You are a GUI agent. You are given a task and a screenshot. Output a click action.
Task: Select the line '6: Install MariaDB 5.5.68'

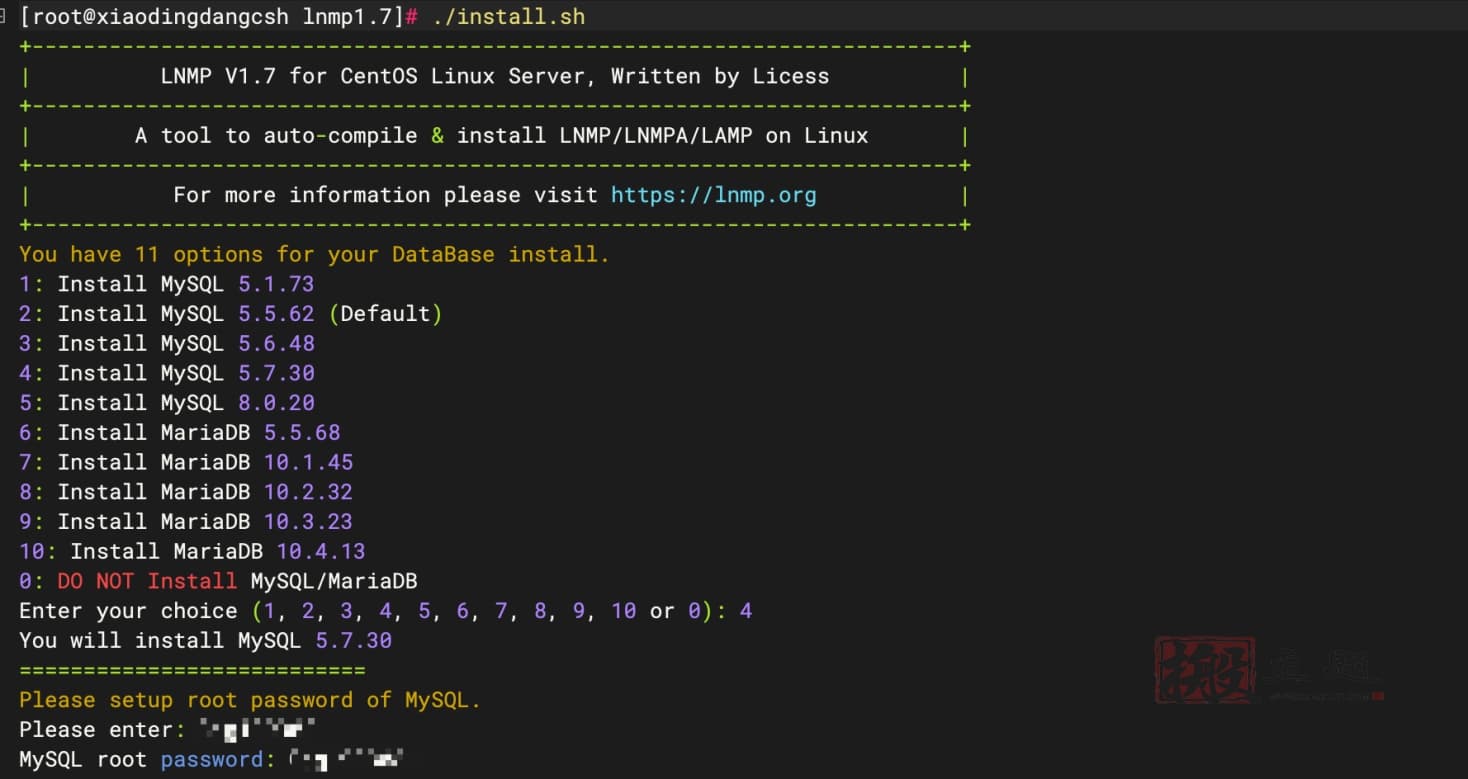(180, 432)
